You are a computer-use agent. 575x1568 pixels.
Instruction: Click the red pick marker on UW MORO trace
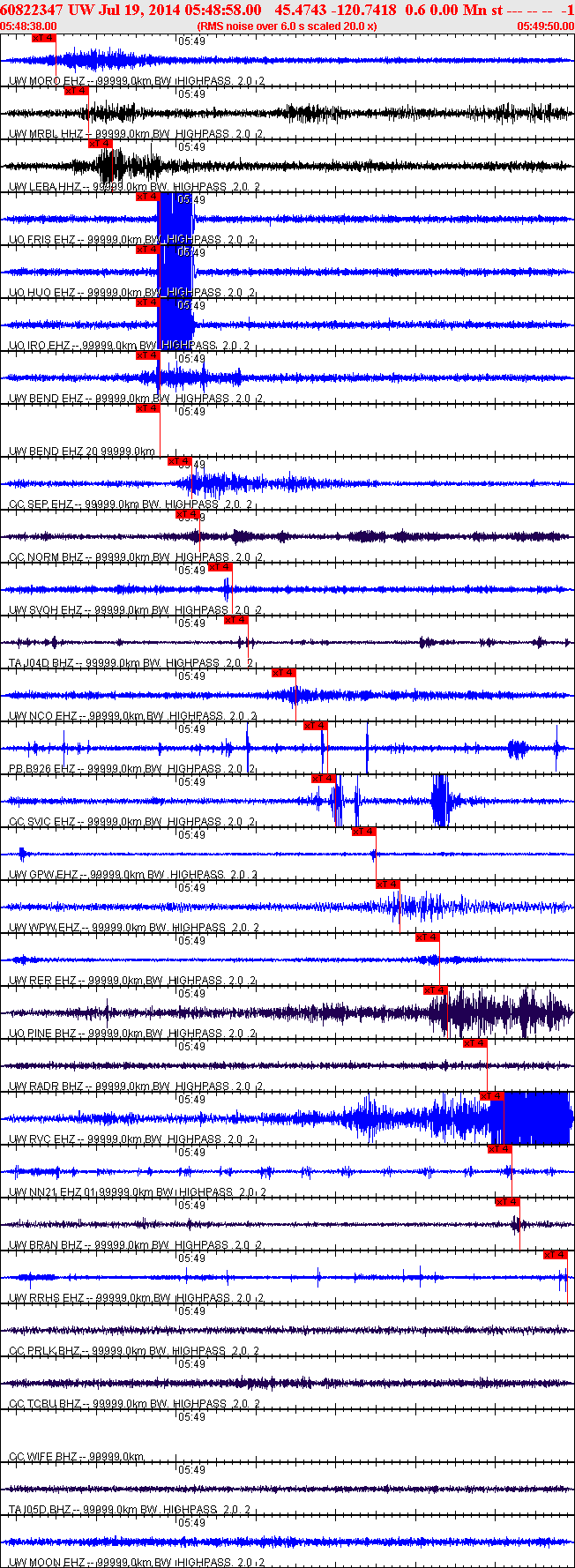[x=43, y=38]
